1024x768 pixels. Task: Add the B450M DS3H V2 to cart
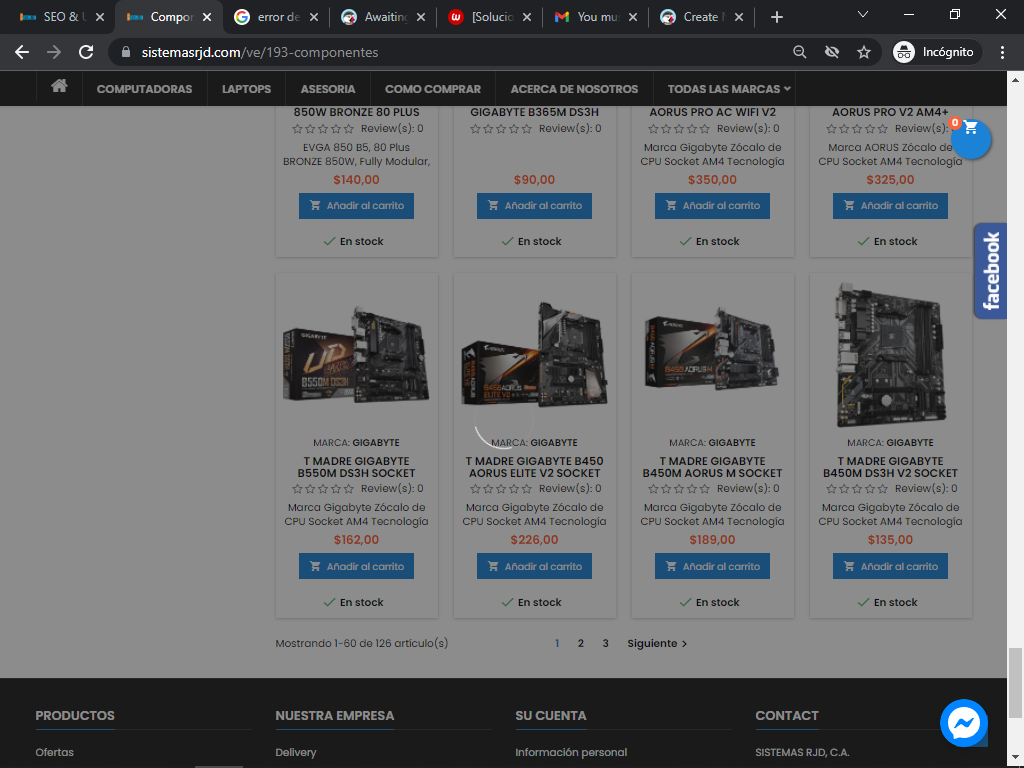coord(890,566)
